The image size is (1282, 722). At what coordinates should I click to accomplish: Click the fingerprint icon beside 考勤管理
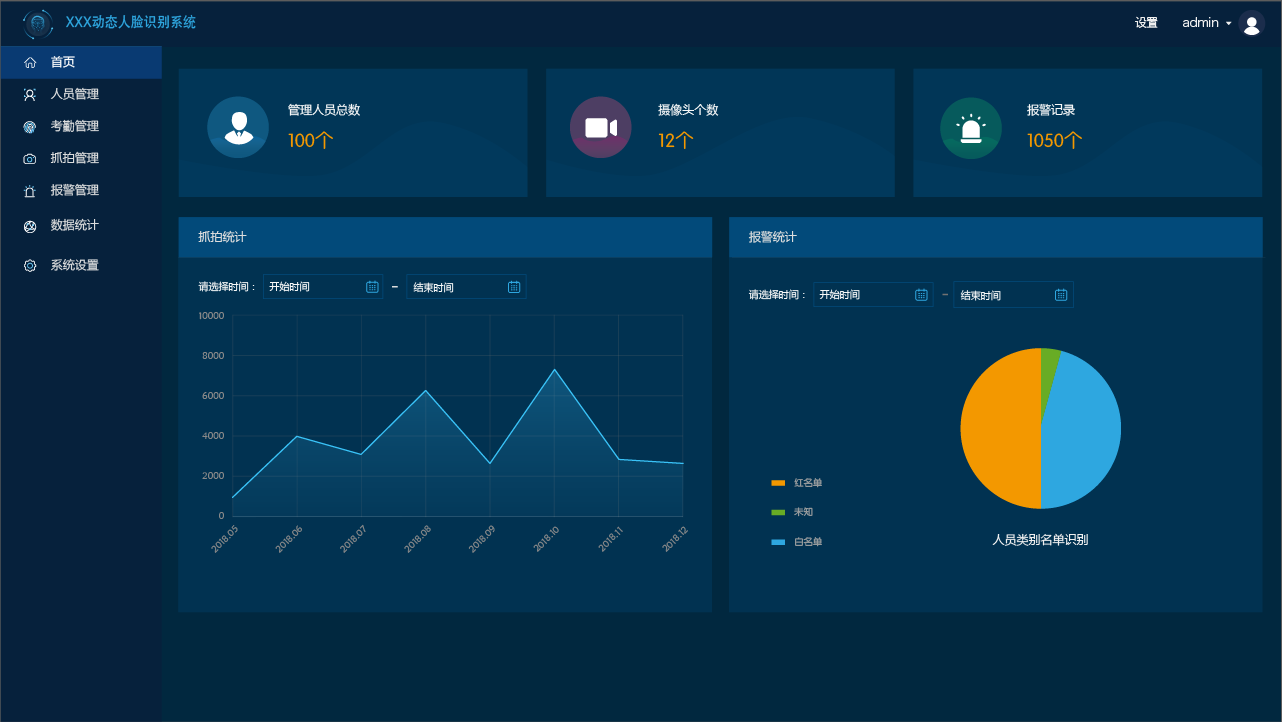[30, 126]
